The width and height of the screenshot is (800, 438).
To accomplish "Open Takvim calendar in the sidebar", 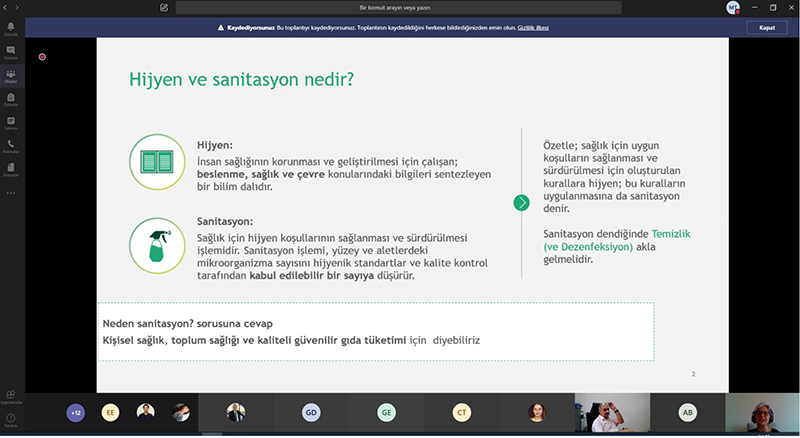I will point(11,122).
